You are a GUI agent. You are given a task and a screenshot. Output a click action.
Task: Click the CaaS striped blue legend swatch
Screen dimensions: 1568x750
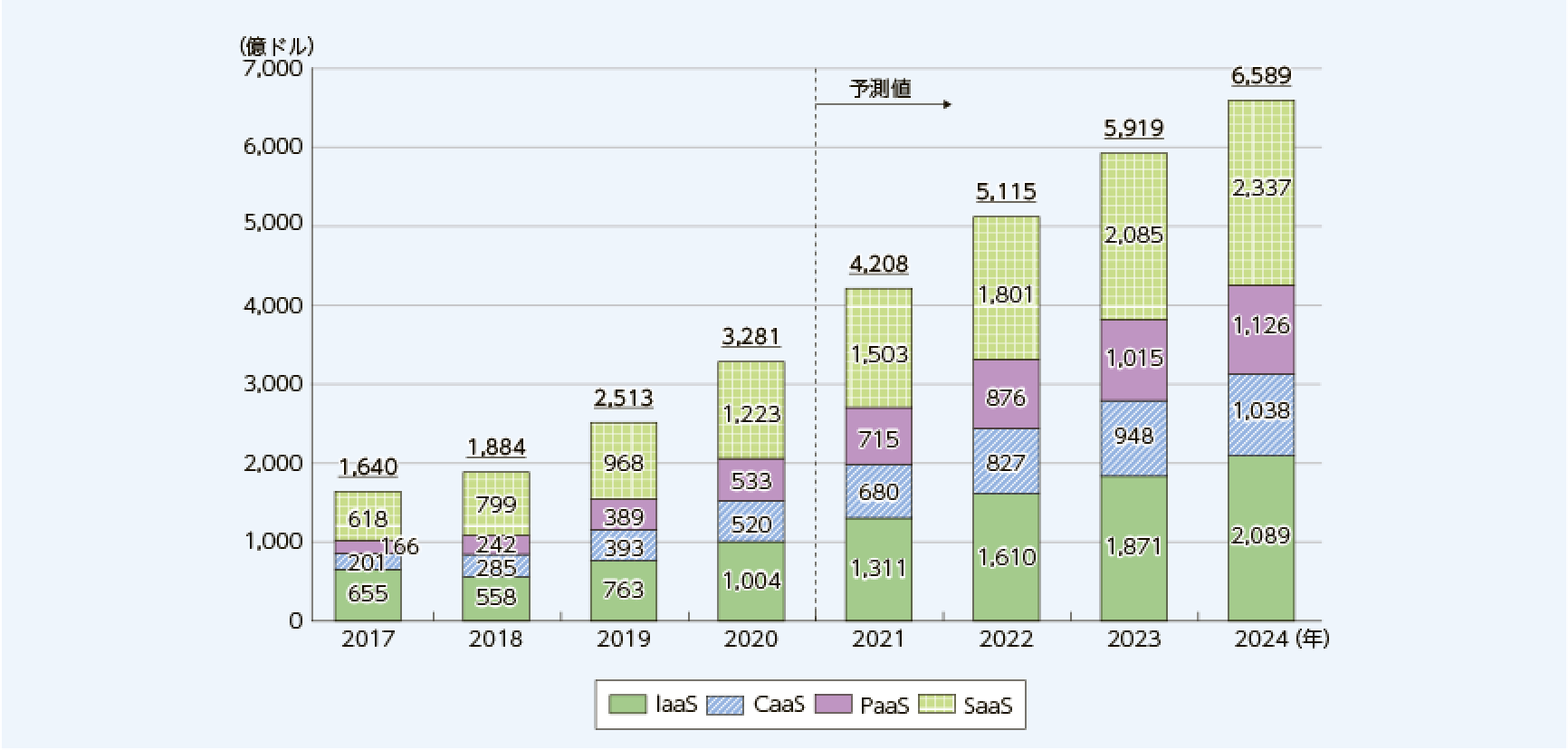coord(724,705)
